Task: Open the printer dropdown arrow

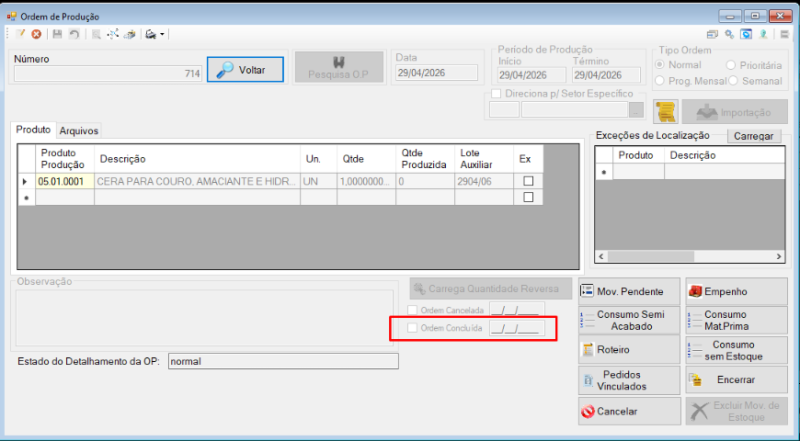Action: point(162,34)
